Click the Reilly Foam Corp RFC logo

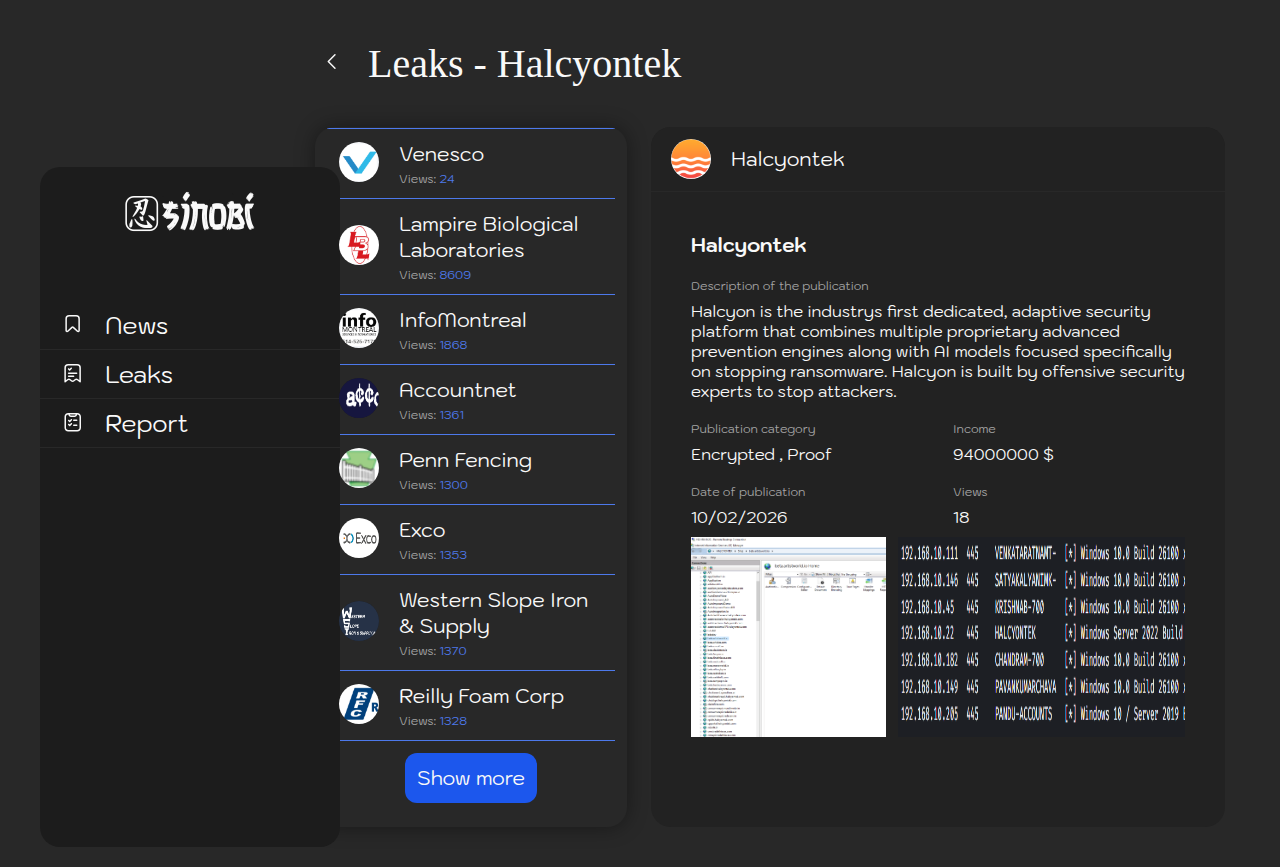(359, 704)
